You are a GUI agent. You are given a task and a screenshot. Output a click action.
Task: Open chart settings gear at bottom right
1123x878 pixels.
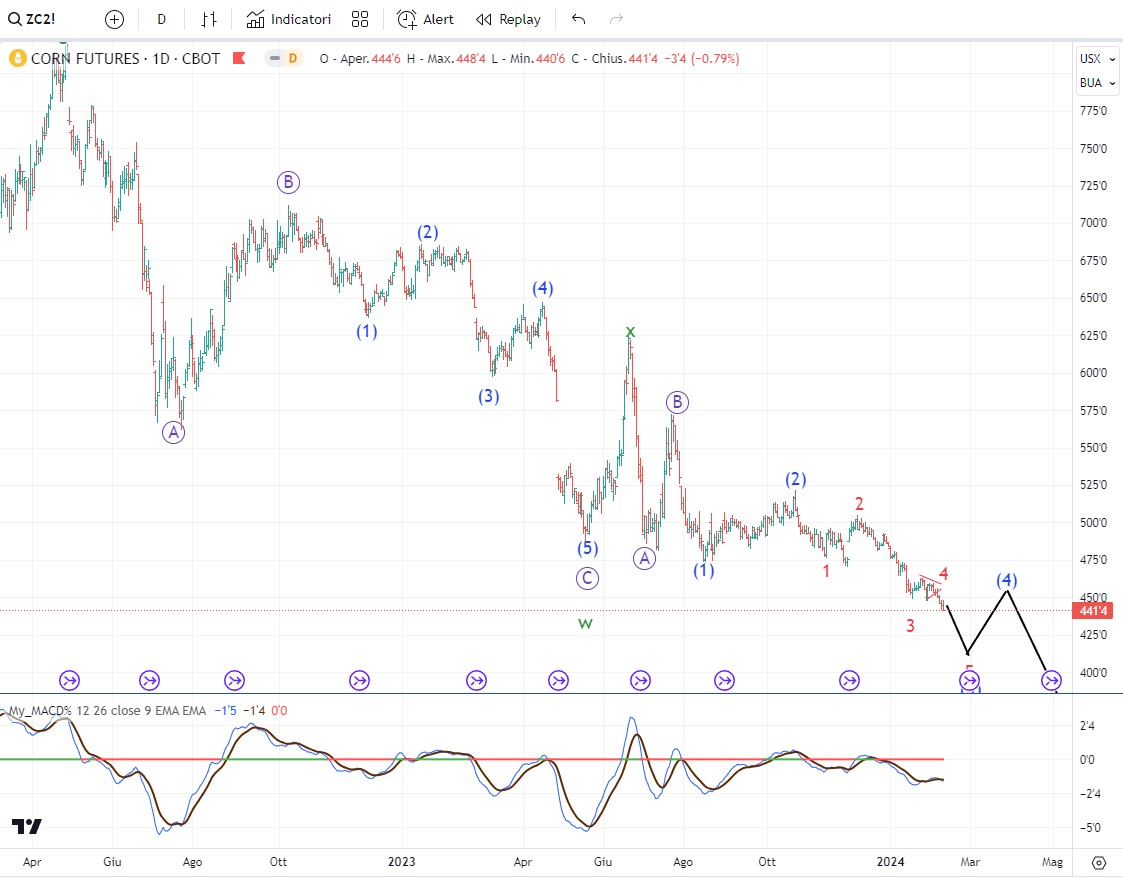pos(1098,862)
